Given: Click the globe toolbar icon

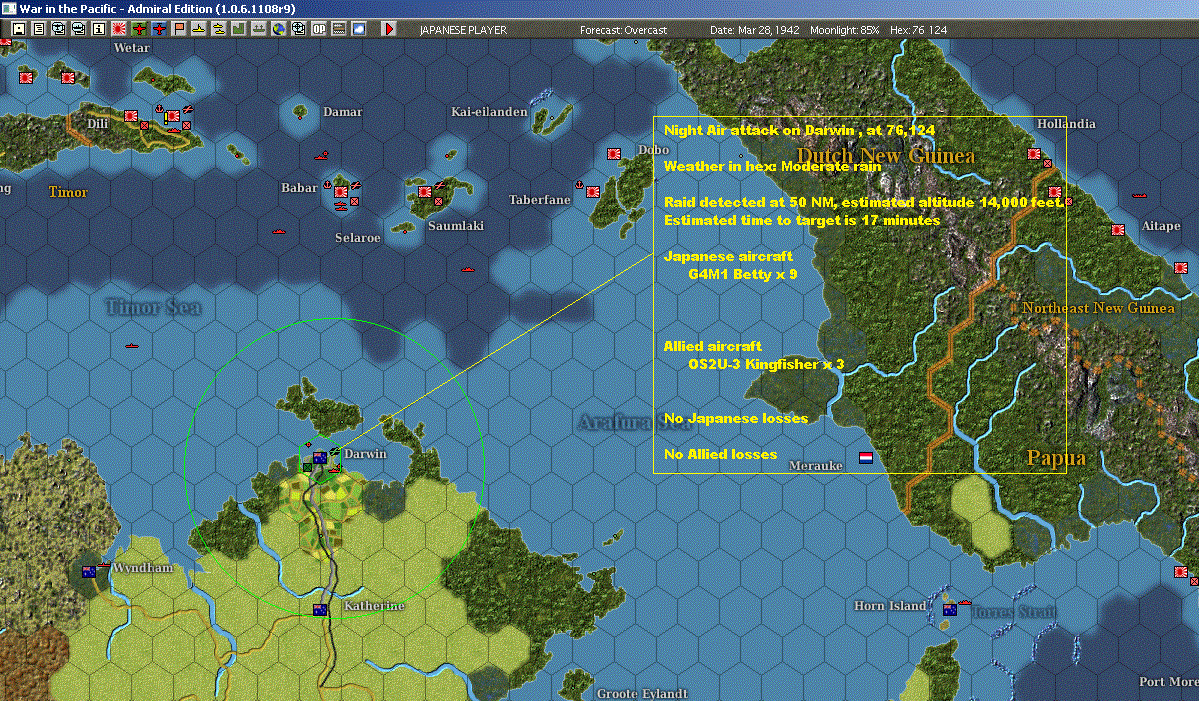Looking at the screenshot, I should coord(279,29).
